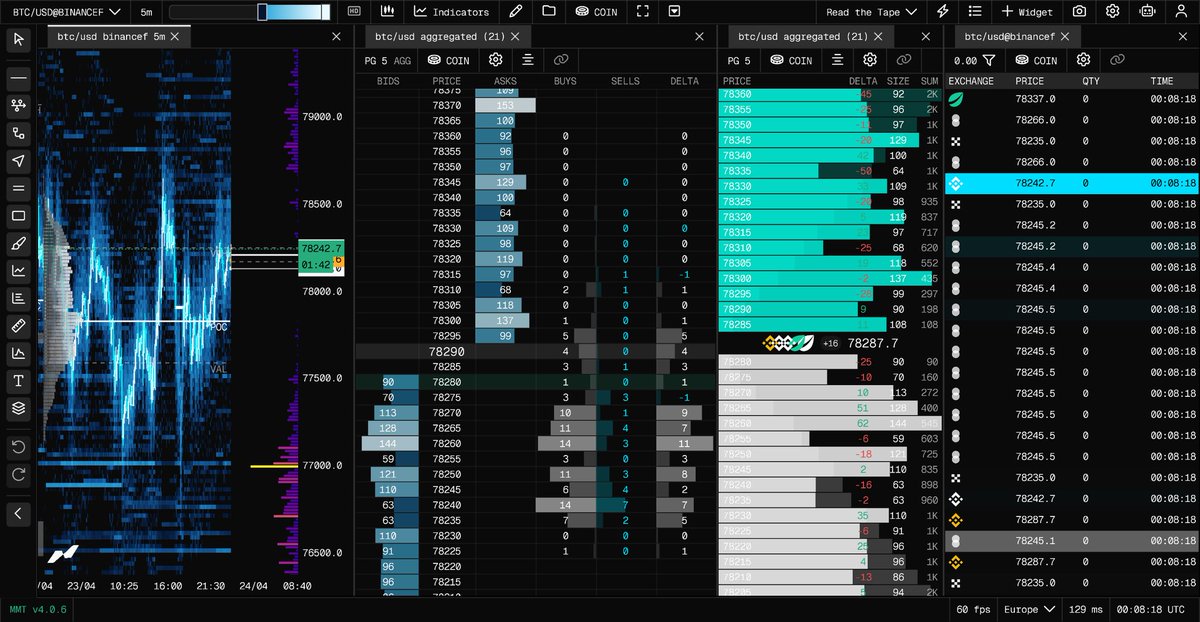
Task: Undo the last drawing action
Action: [x=18, y=446]
